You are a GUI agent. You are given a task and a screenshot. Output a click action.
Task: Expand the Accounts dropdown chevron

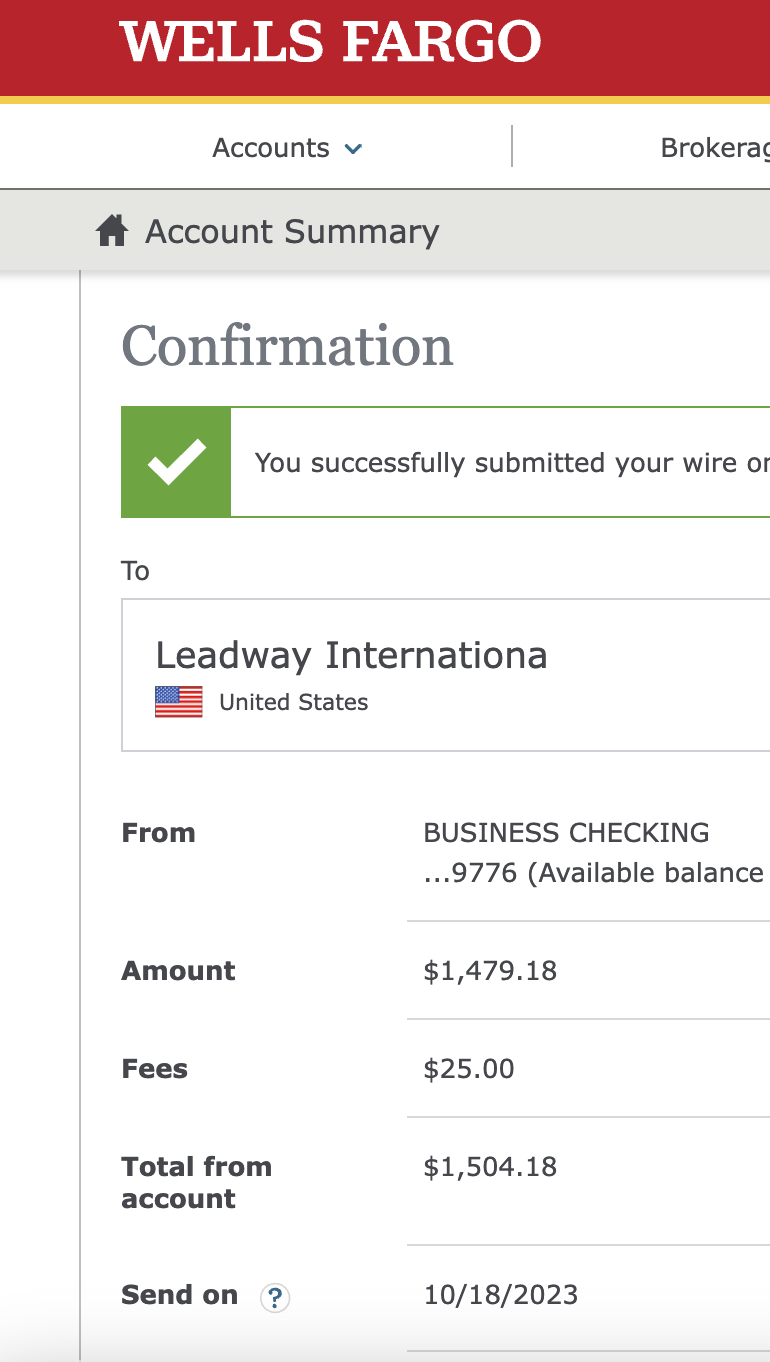tap(353, 149)
